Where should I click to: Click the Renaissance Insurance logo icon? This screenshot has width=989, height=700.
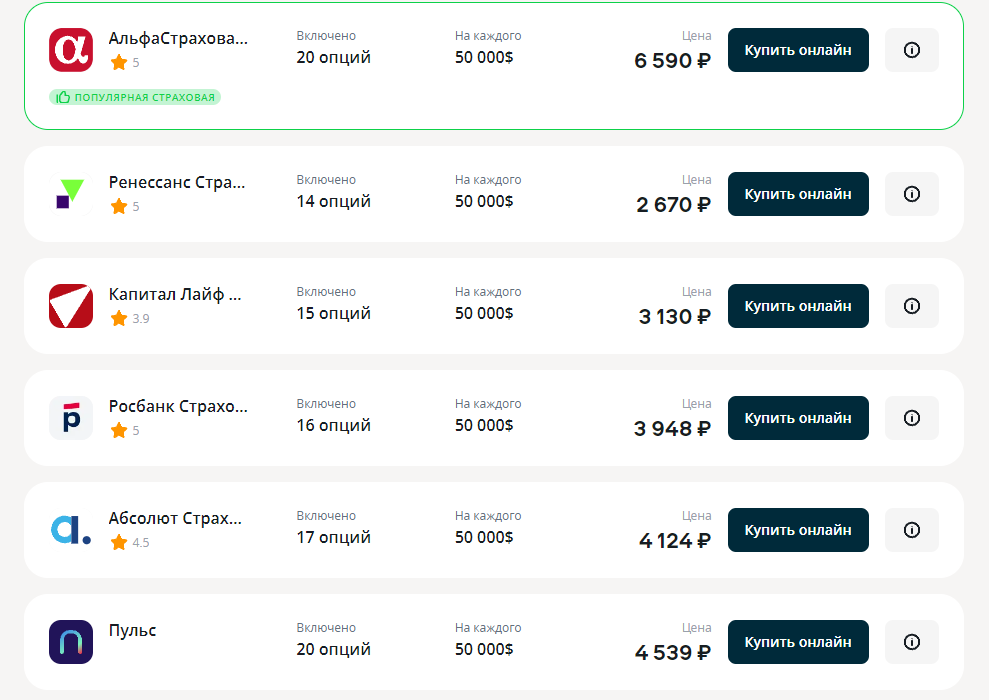point(71,194)
